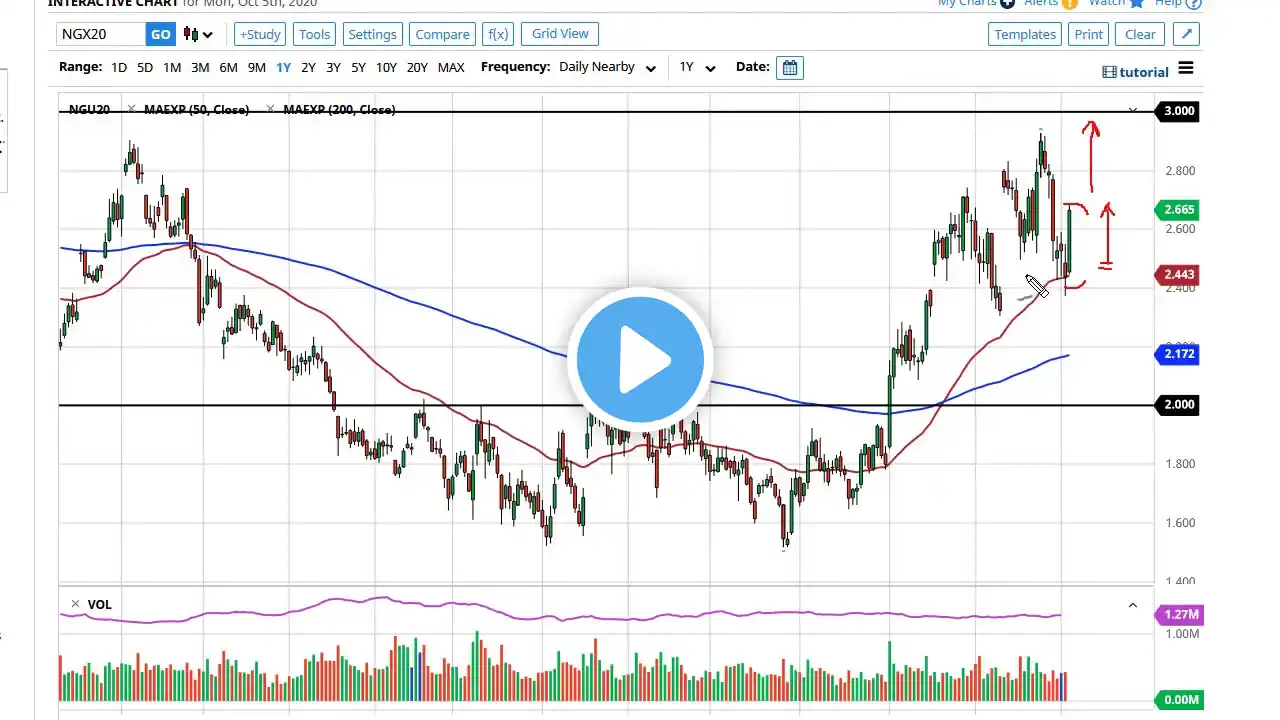1280x720 pixels.
Task: Click the blue 2.172 moving average tag
Action: (1176, 354)
